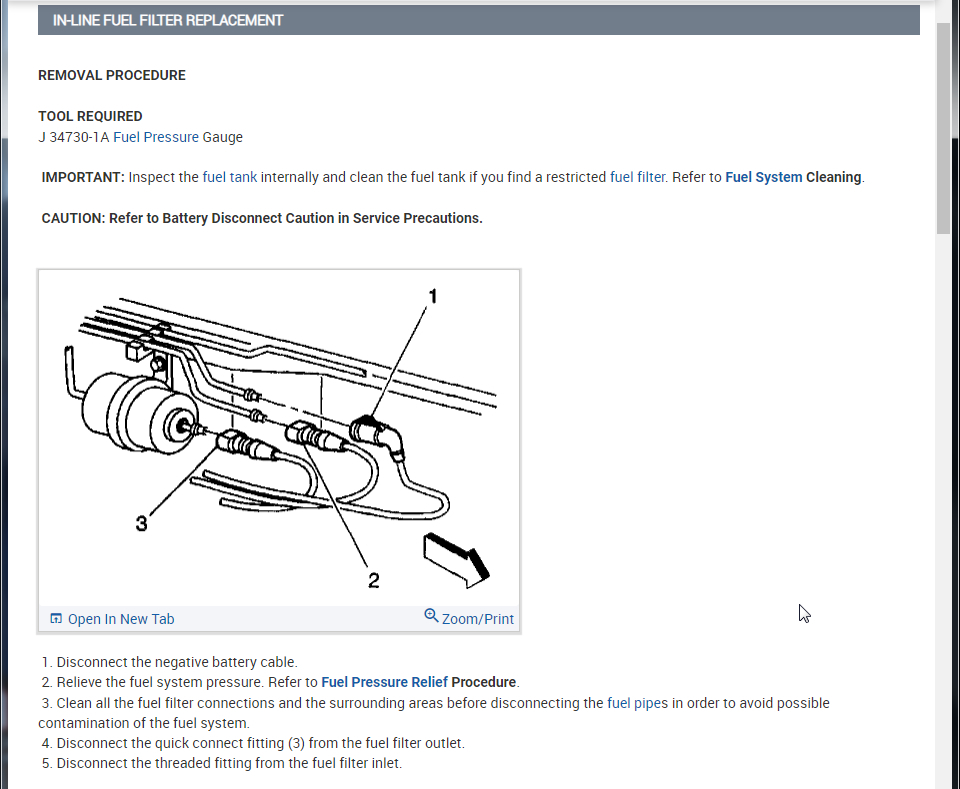Click step 1 'Disconnect the negative battery cable'
The height and width of the screenshot is (789, 960).
(x=170, y=662)
